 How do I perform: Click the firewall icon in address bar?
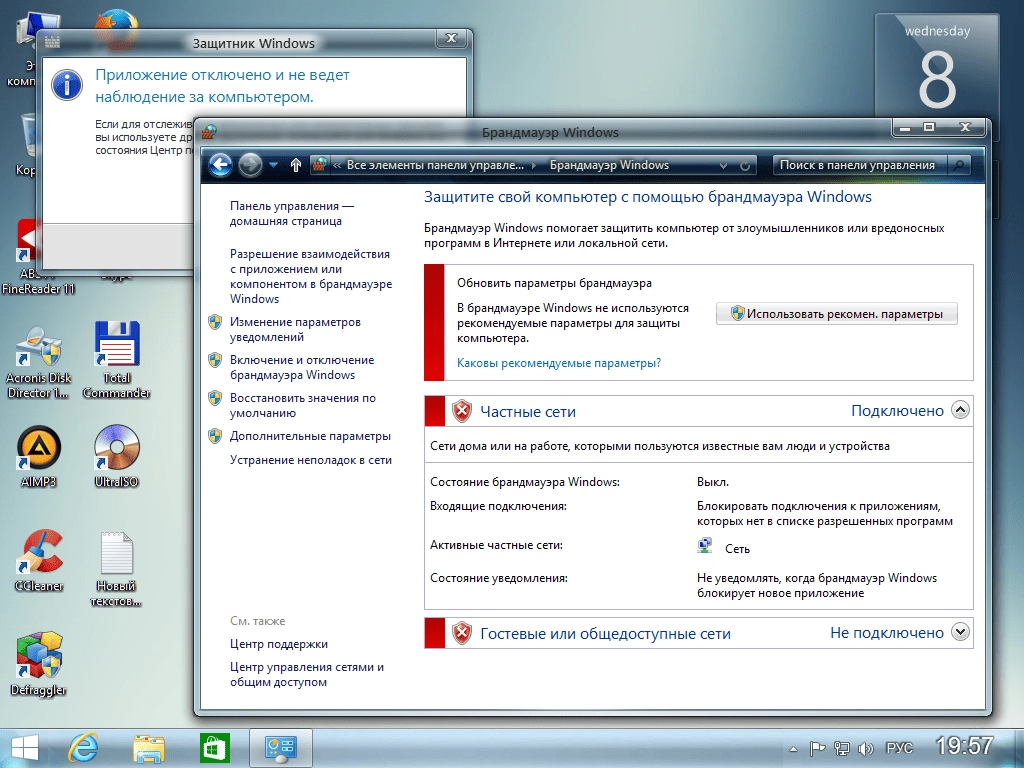tap(319, 165)
